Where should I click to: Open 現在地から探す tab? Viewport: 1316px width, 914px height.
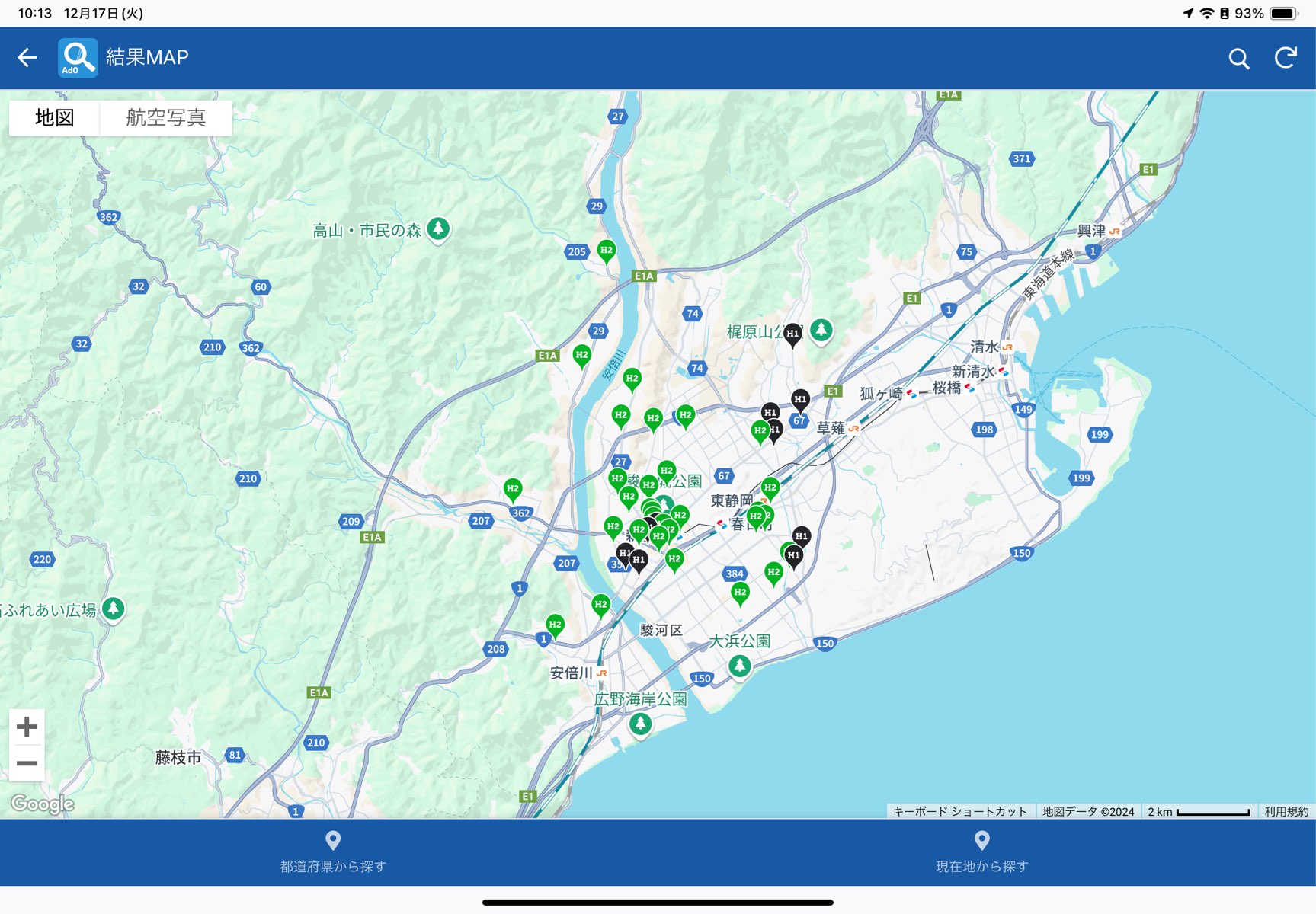tap(981, 852)
